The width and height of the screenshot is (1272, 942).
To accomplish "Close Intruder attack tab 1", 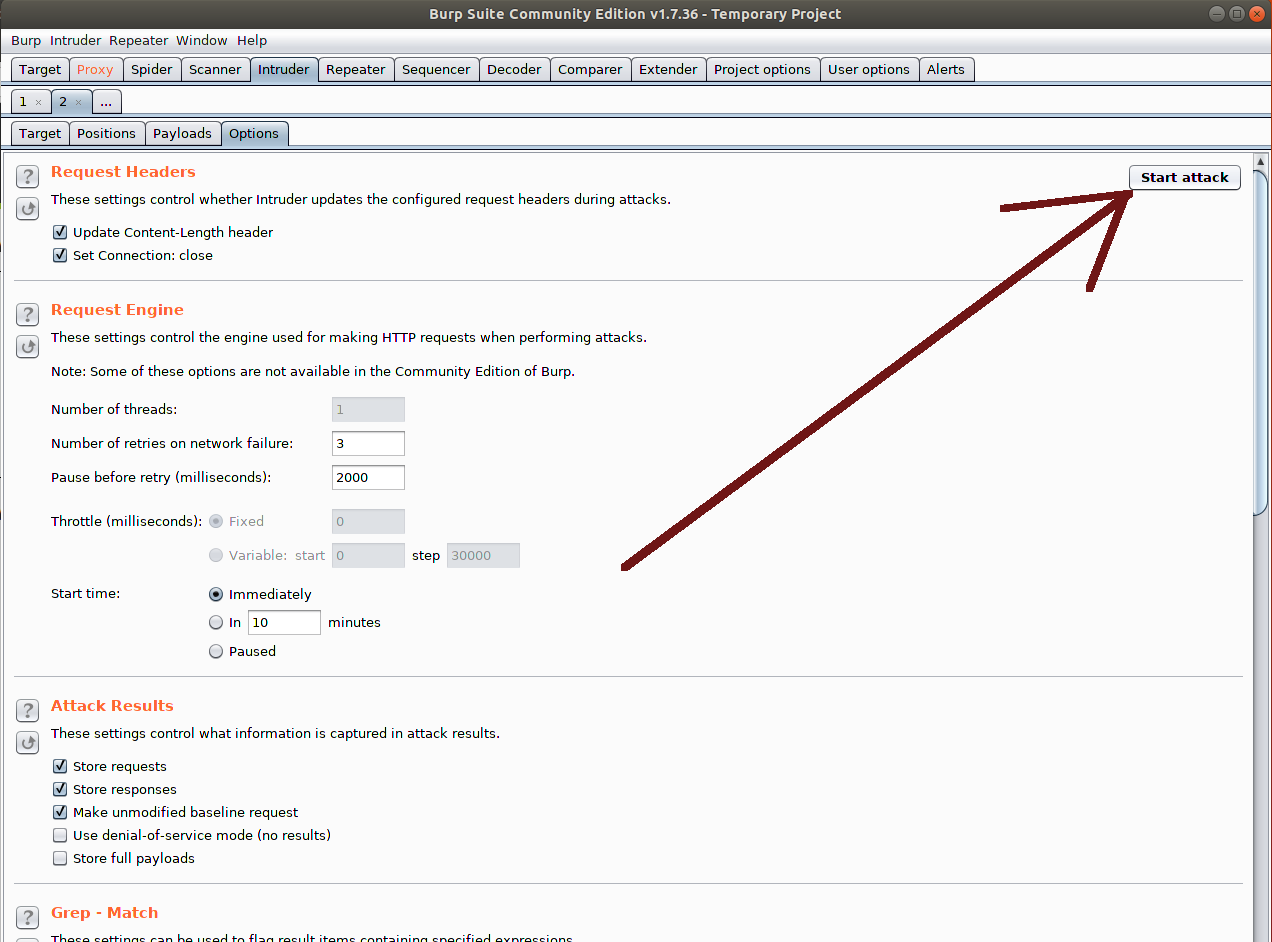I will pyautogui.click(x=38, y=102).
